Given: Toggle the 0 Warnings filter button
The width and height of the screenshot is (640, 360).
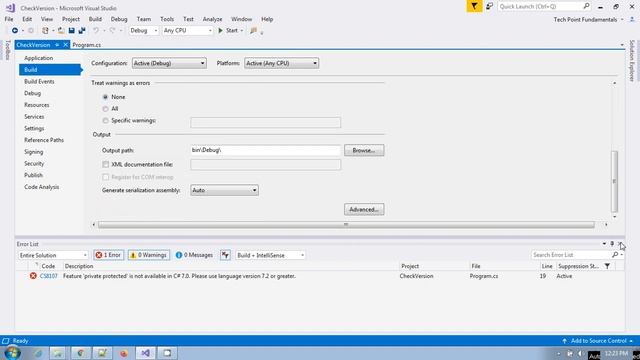Looking at the screenshot, I should pyautogui.click(x=149, y=255).
